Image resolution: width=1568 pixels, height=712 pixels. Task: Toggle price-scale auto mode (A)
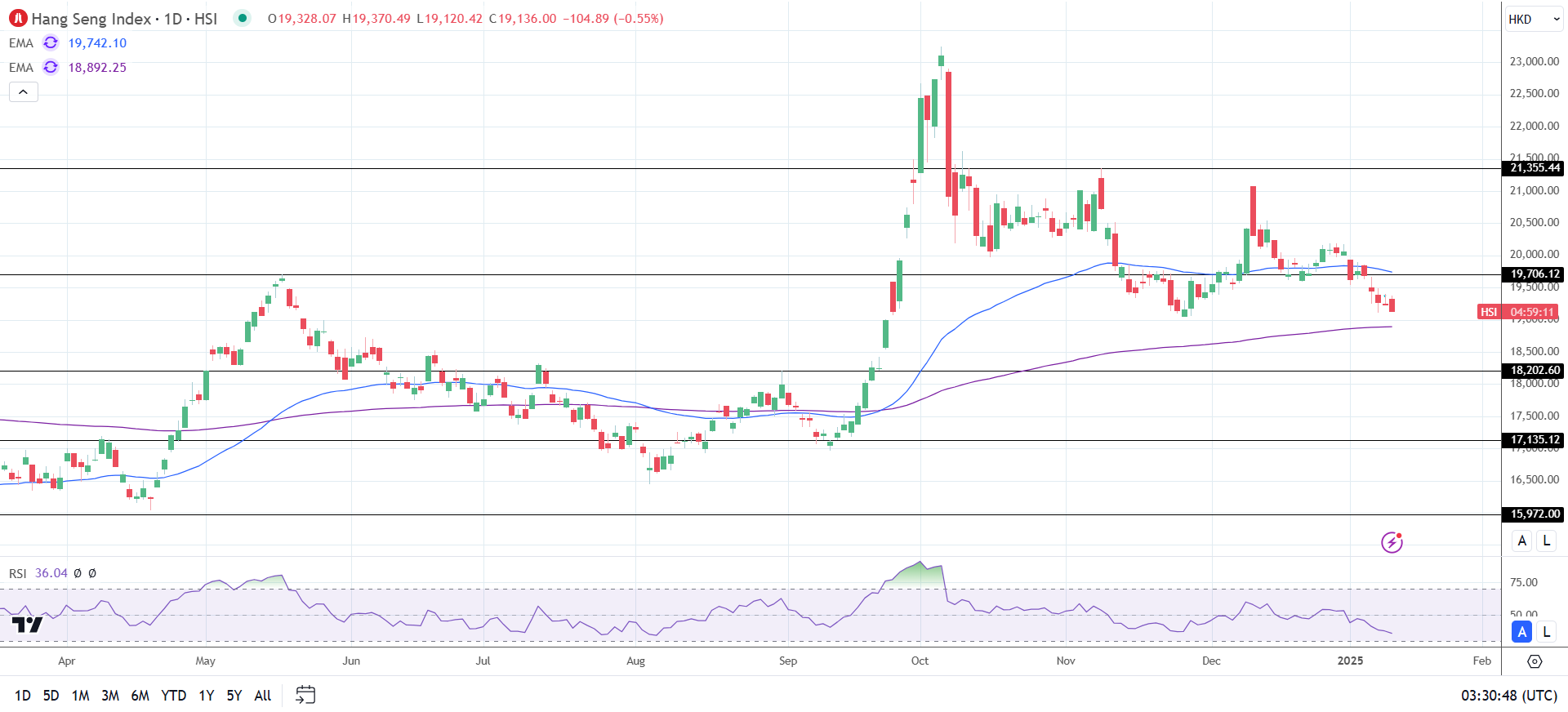[x=1521, y=541]
